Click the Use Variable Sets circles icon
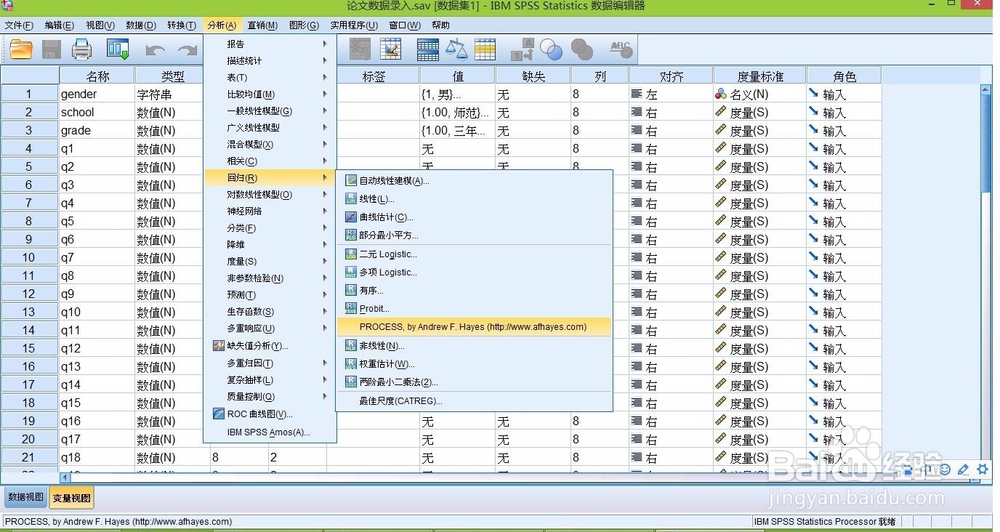 coord(551,50)
